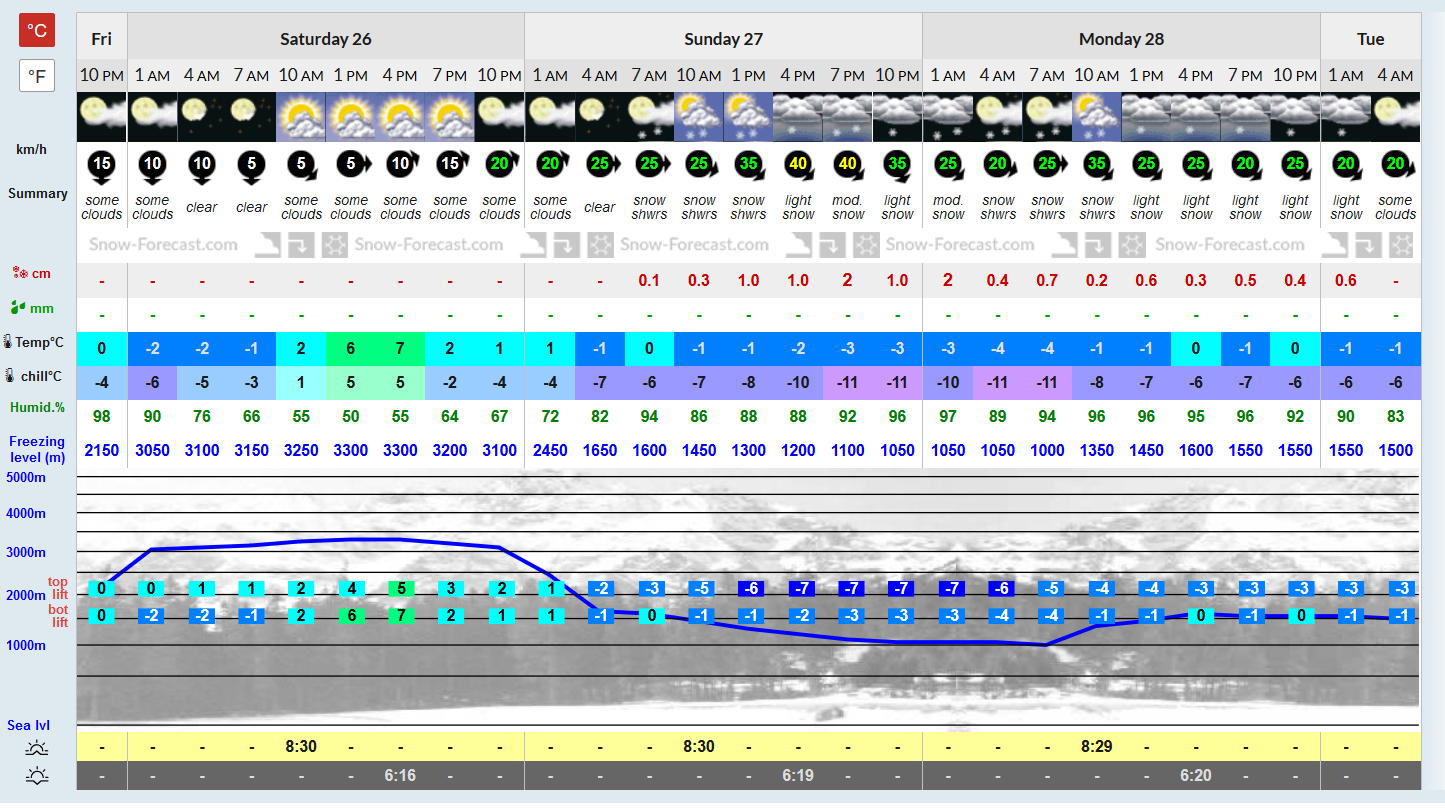Click Saturday 7 AM wind 5 arrow
1445x808 pixels.
tap(252, 166)
